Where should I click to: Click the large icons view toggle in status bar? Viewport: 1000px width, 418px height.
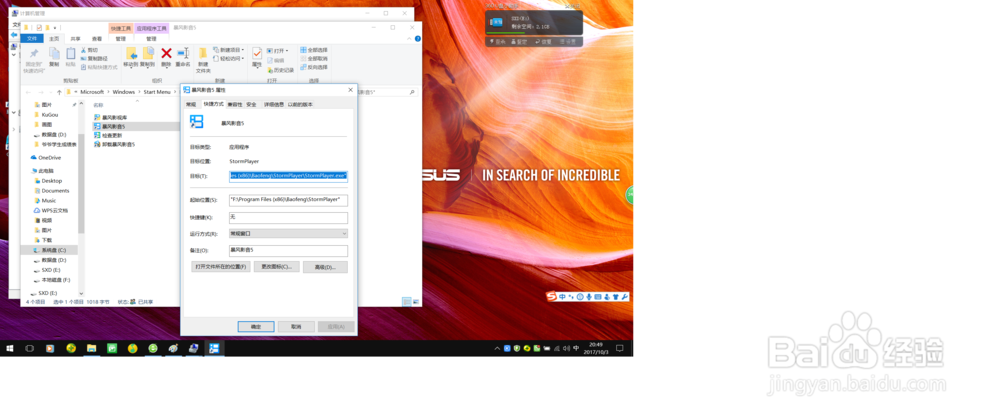415,301
